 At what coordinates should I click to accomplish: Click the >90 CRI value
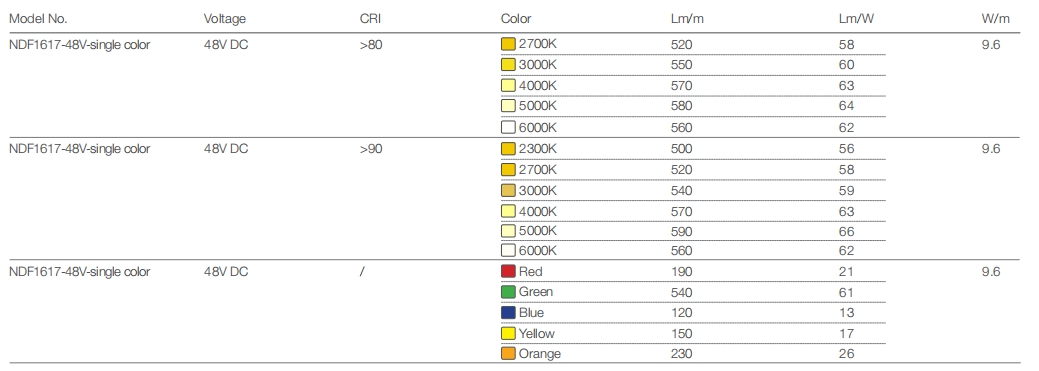point(371,148)
